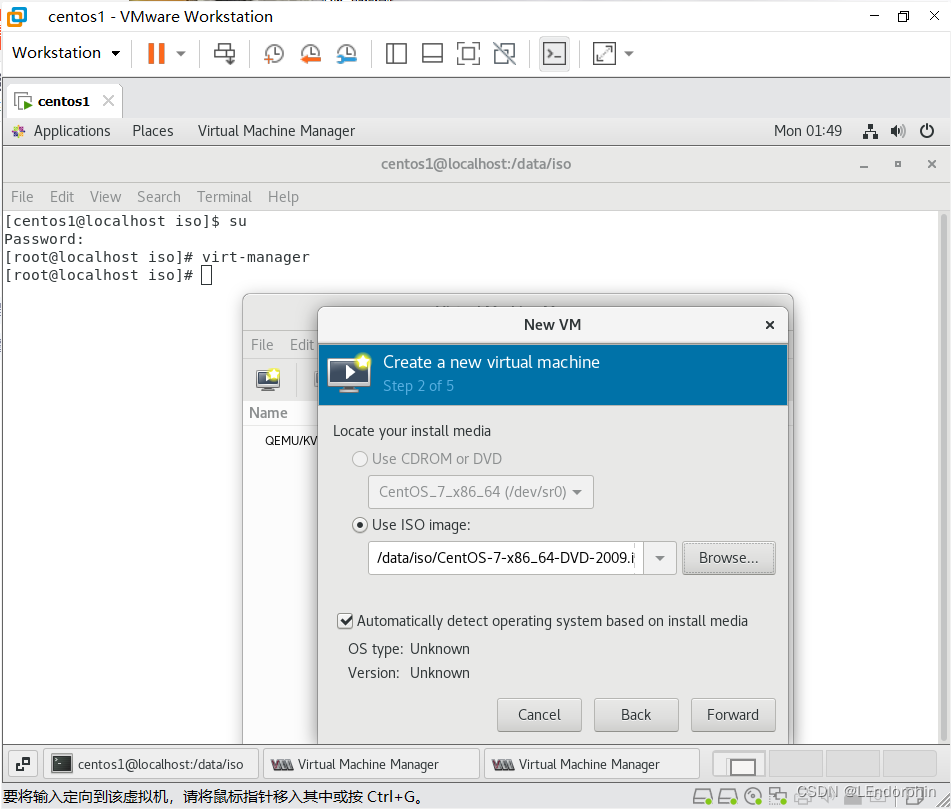This screenshot has width=951, height=809.
Task: Click the show desktop icon in bottom panel
Action: [x=23, y=764]
